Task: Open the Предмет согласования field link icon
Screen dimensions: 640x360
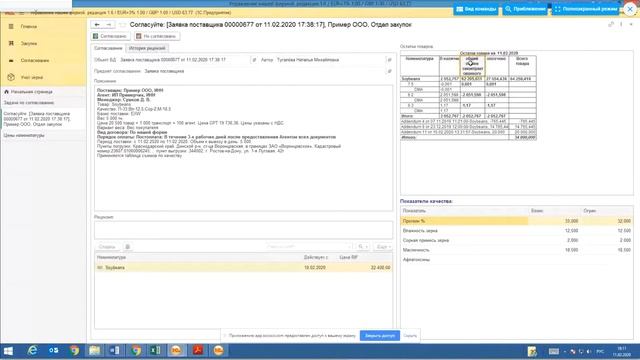Action: 389,71
